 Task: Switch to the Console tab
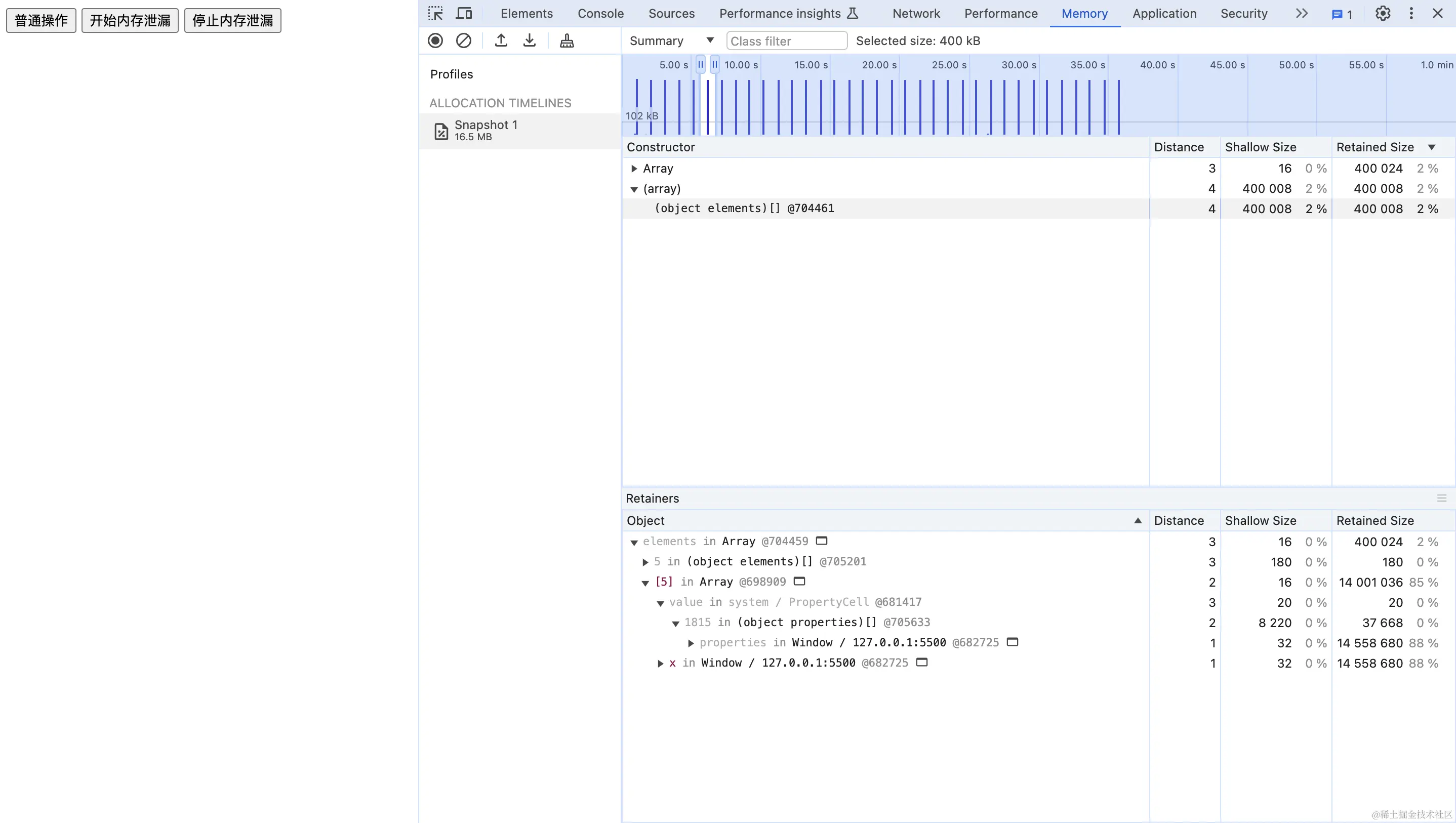click(x=600, y=14)
